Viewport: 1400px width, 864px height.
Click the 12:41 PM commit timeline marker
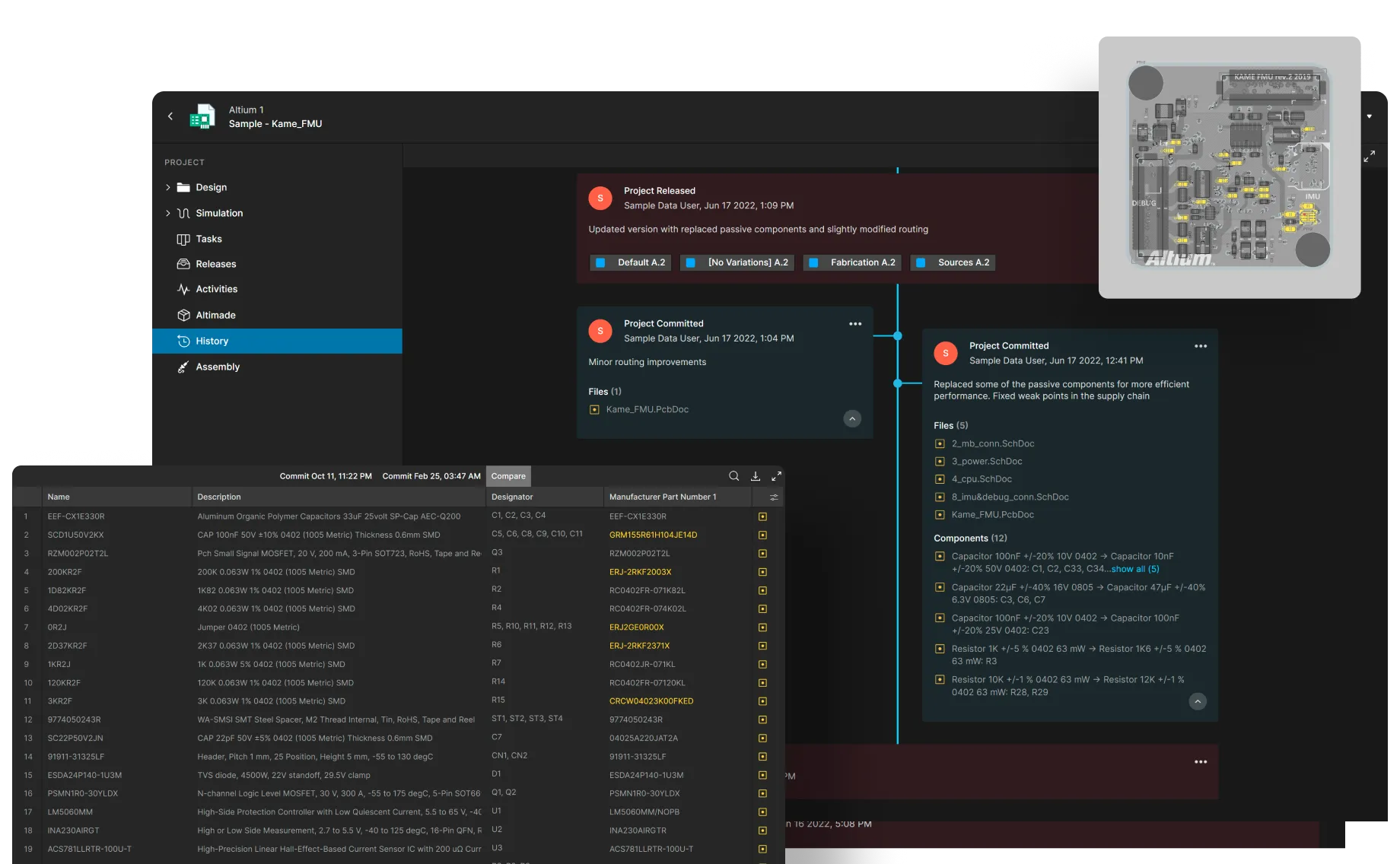tap(898, 384)
